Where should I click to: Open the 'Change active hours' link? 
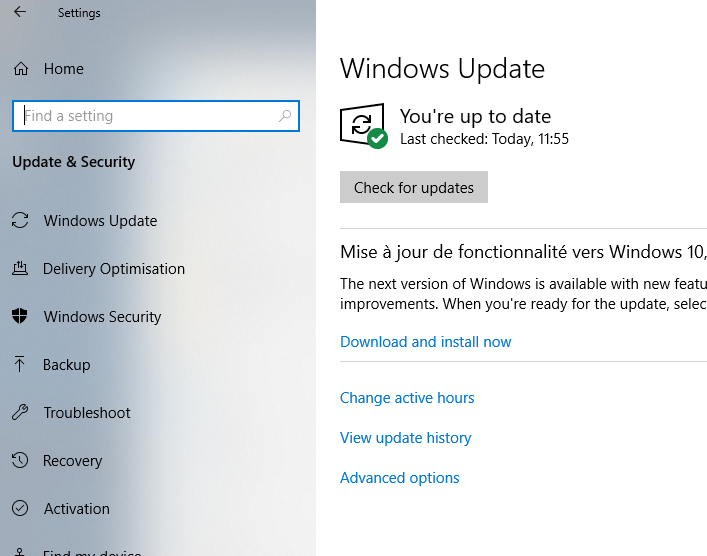[407, 398]
